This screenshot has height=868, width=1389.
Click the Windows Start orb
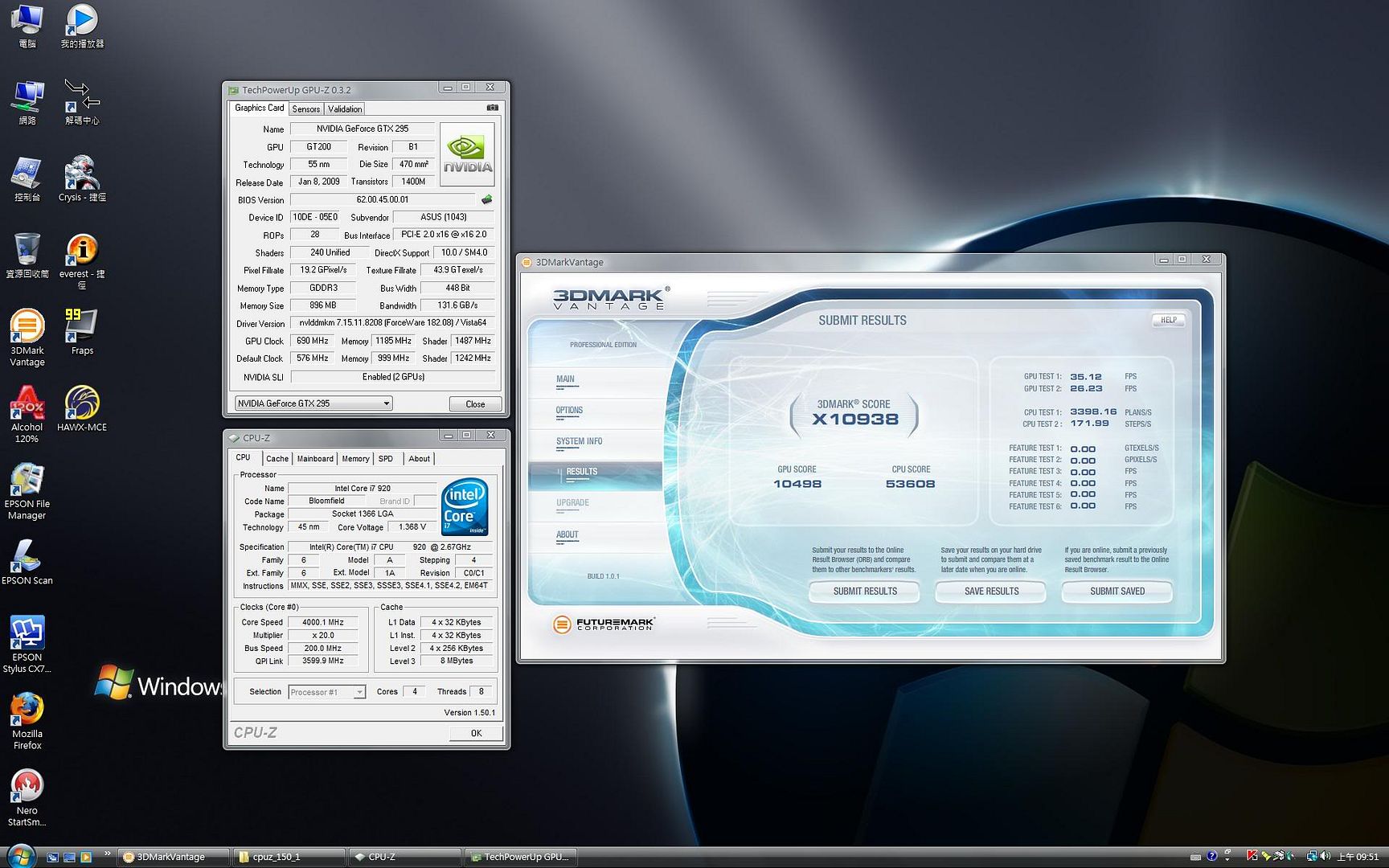point(21,856)
